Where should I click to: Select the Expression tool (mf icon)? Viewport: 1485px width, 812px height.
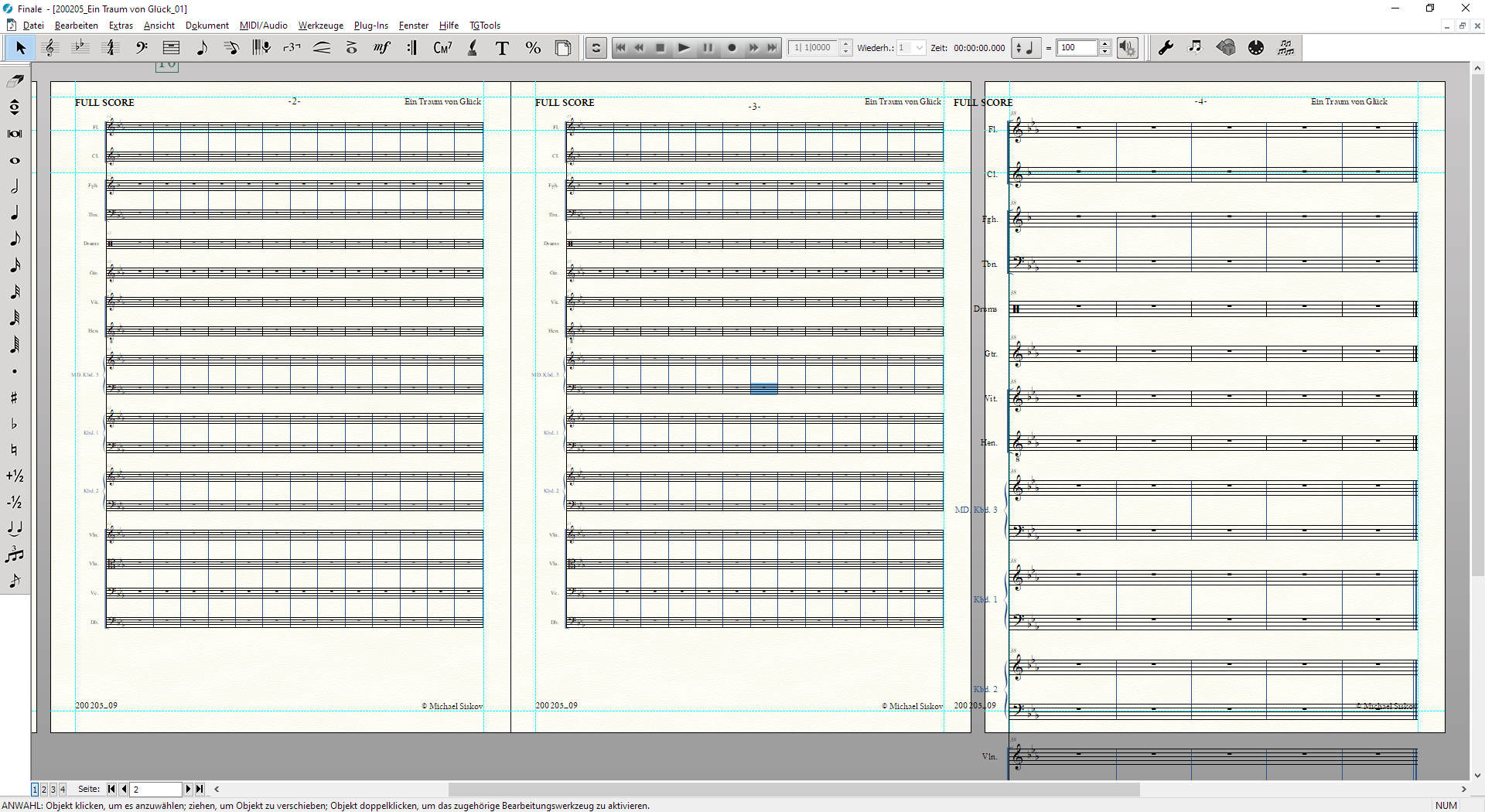point(381,48)
